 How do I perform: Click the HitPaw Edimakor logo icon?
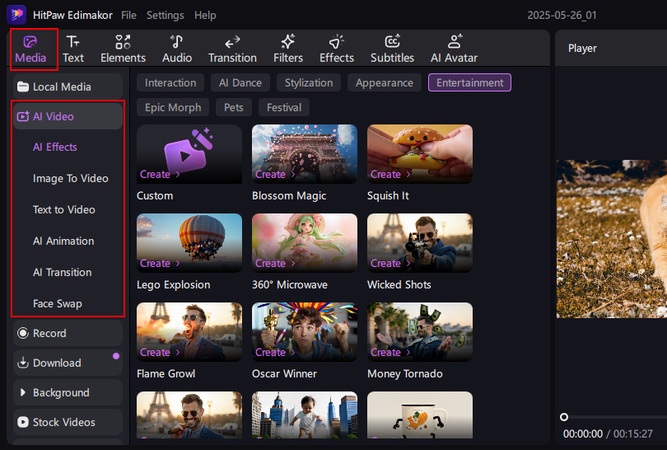pyautogui.click(x=17, y=15)
